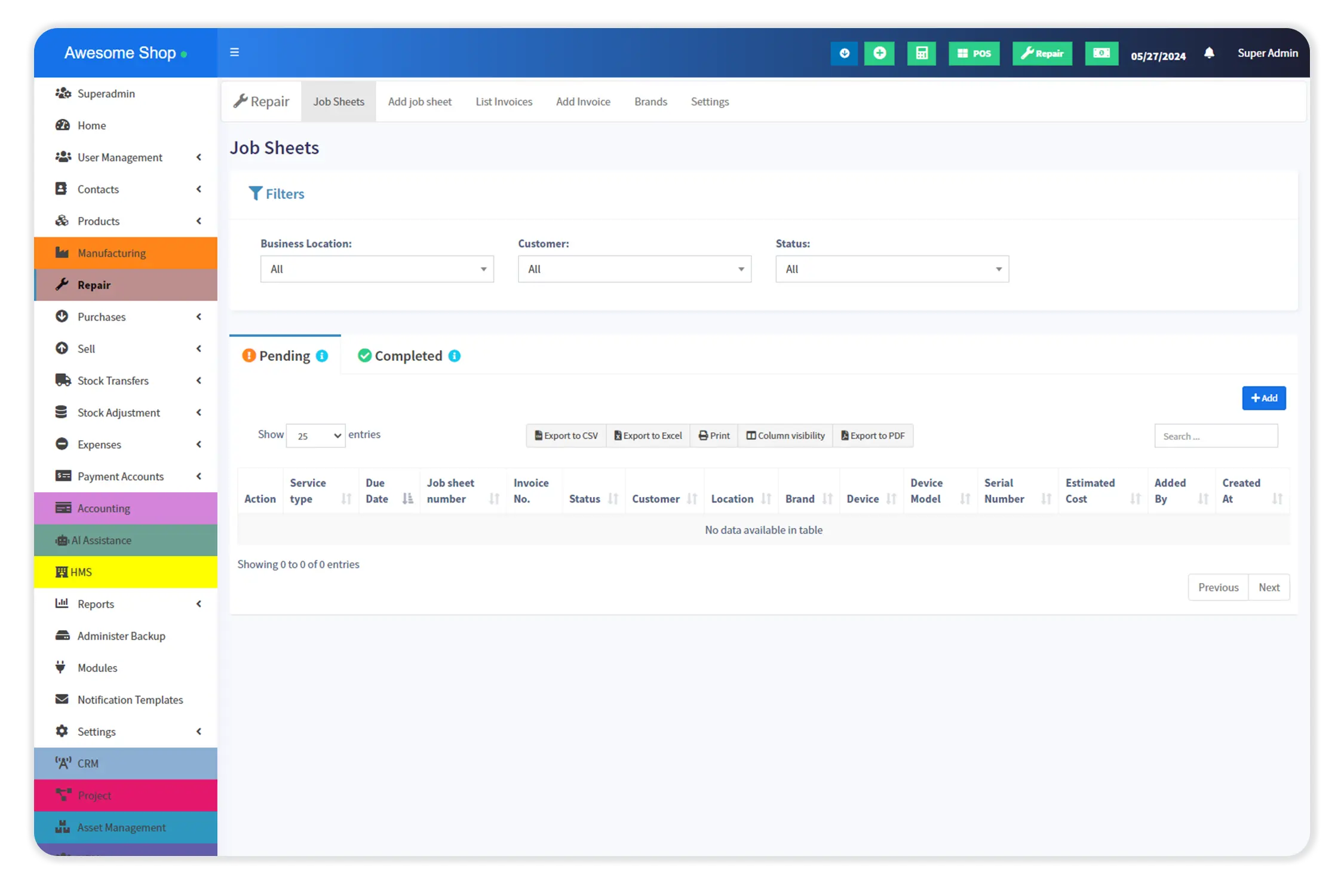
Task: Click the HMS sidebar icon
Action: point(61,571)
